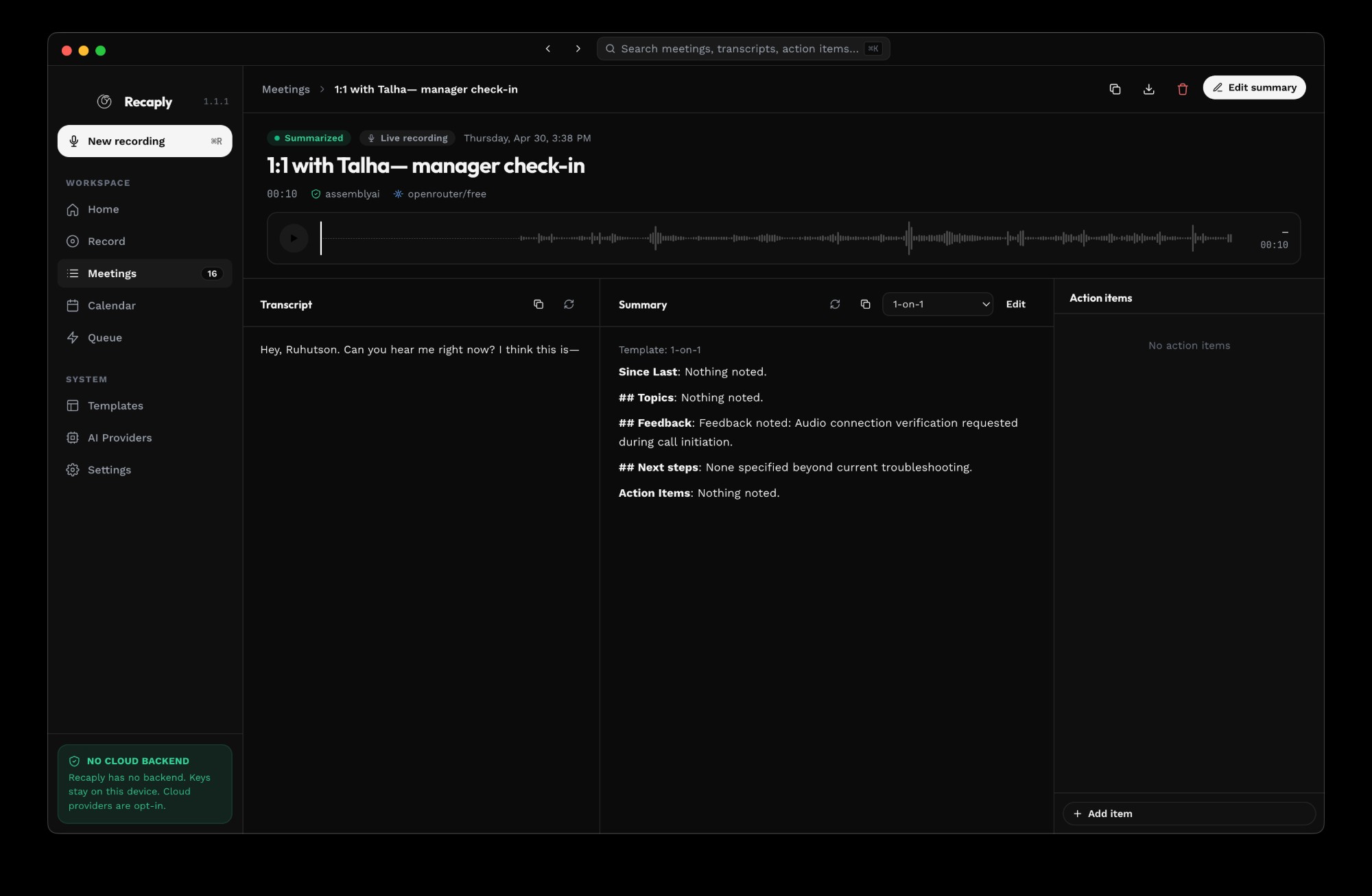Image resolution: width=1372 pixels, height=896 pixels.
Task: Open the Calendar page
Action: (x=145, y=305)
